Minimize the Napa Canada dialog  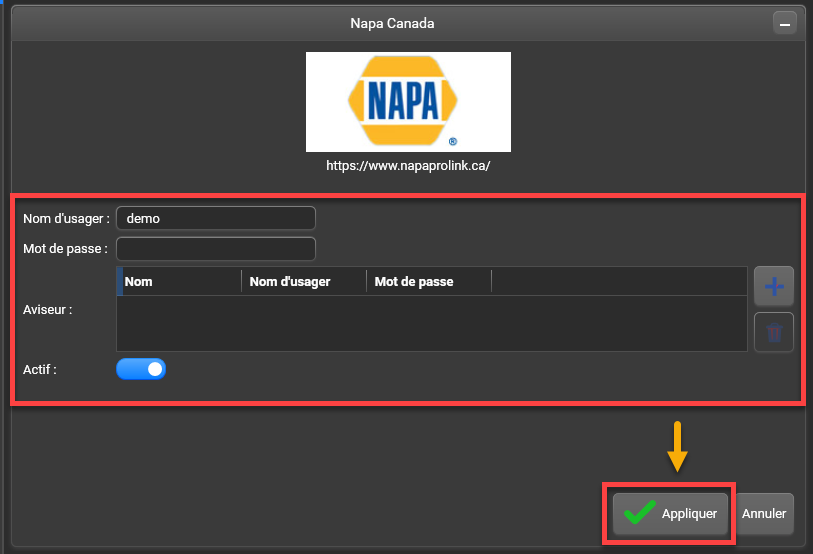coord(785,24)
